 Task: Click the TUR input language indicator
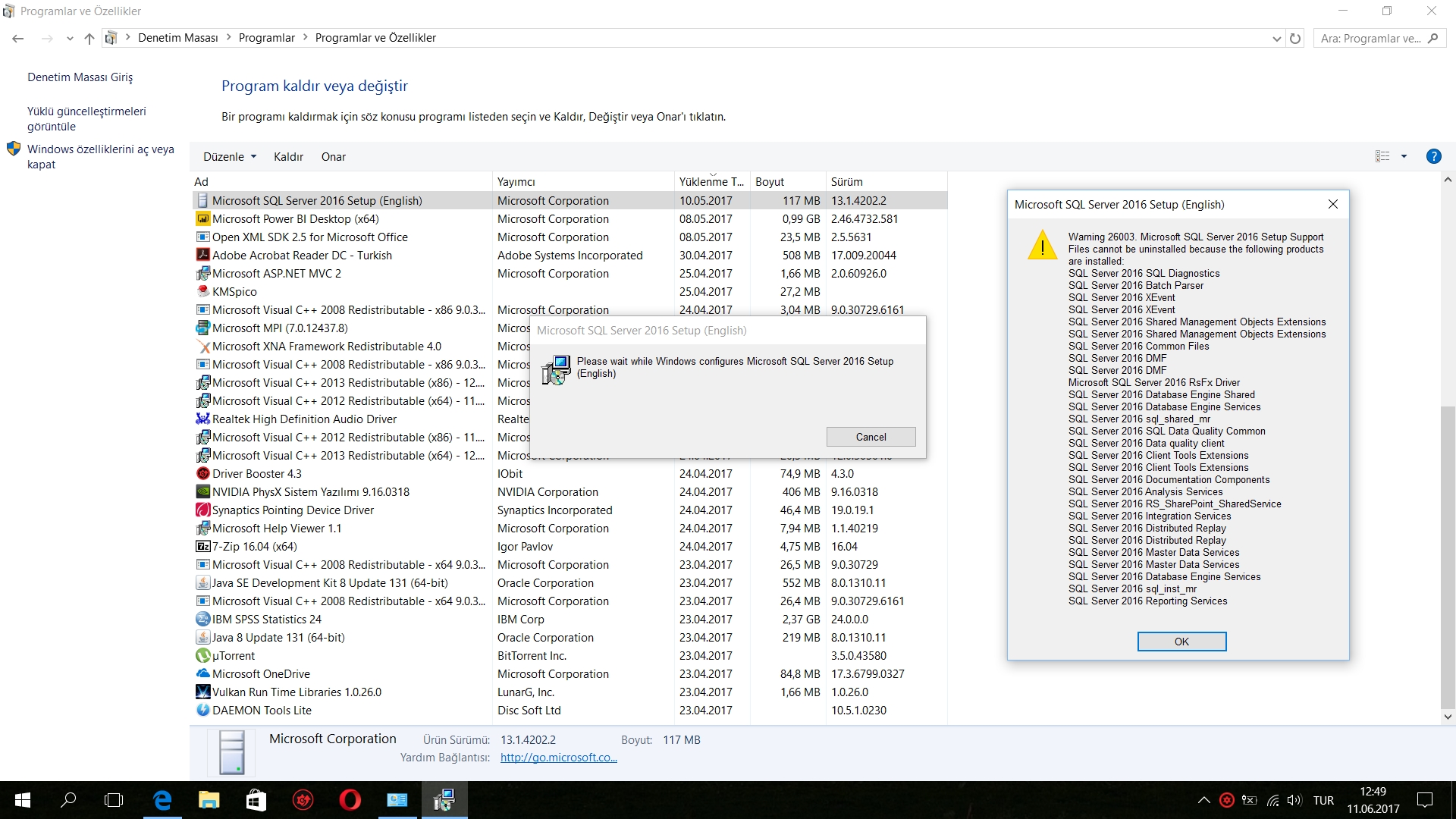coord(1323,800)
